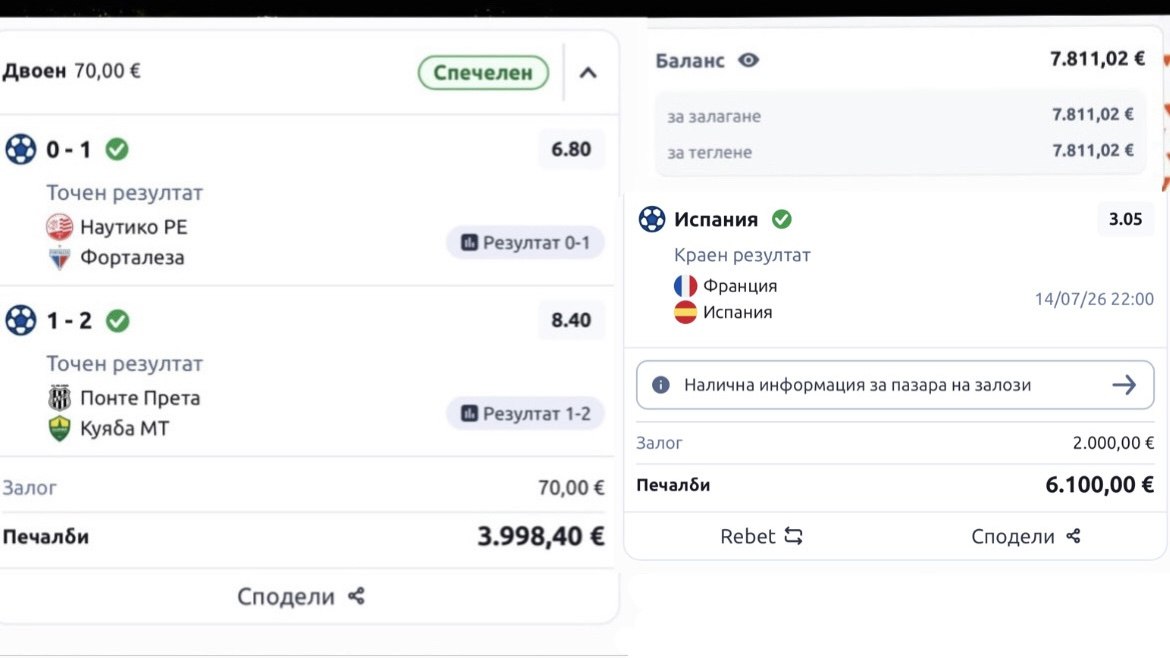Screen dimensions: 1170x658
Task: Click the green checkmark next to 1 - 2
Action: pos(117,320)
